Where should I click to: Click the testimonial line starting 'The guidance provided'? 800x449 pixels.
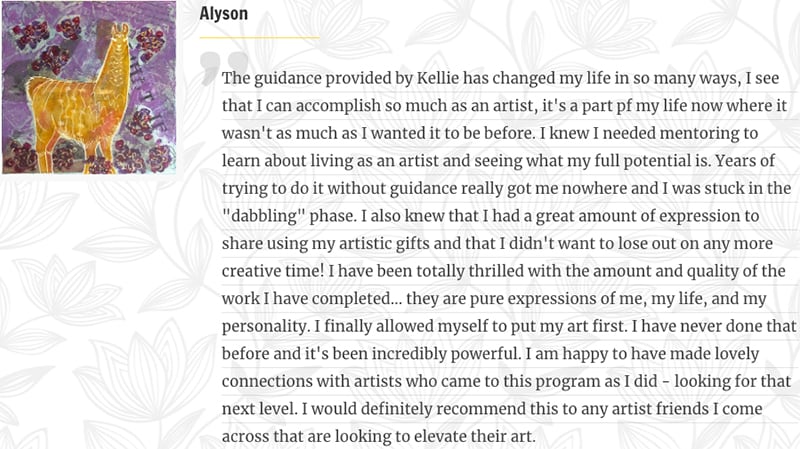501,79
